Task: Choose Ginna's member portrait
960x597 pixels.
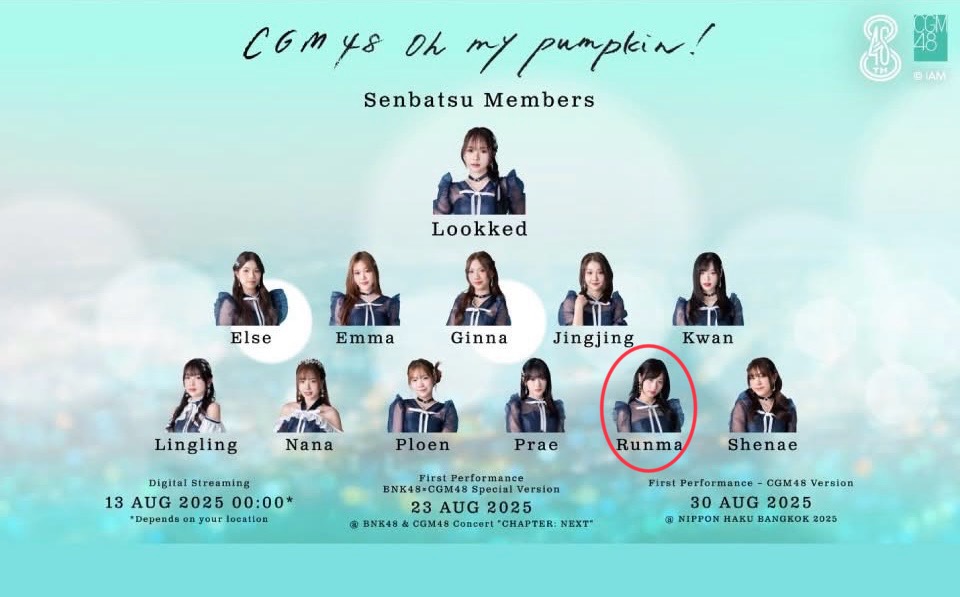Action: (479, 288)
